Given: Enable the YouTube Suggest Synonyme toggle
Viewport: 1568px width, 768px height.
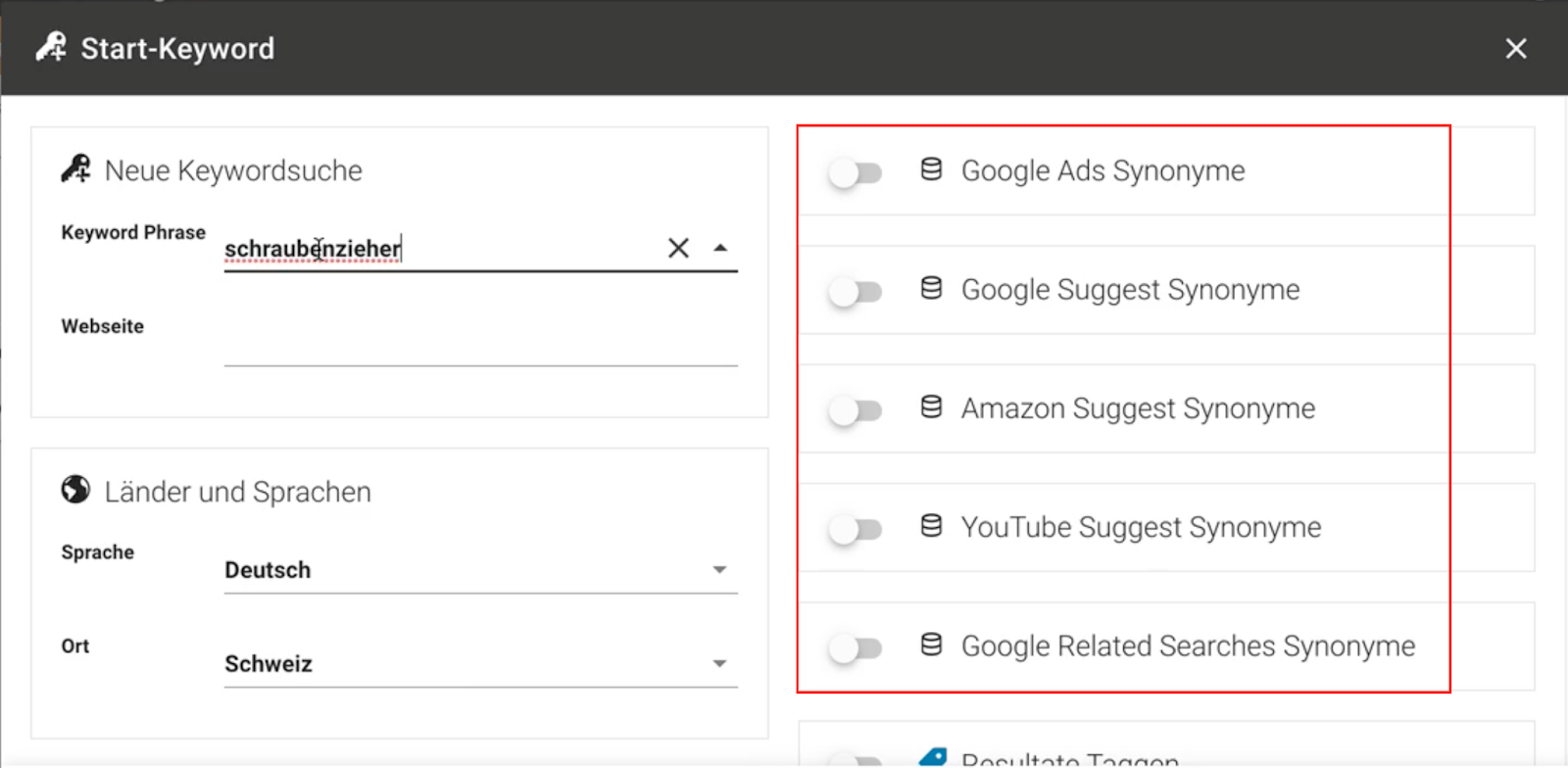Looking at the screenshot, I should click(x=856, y=530).
